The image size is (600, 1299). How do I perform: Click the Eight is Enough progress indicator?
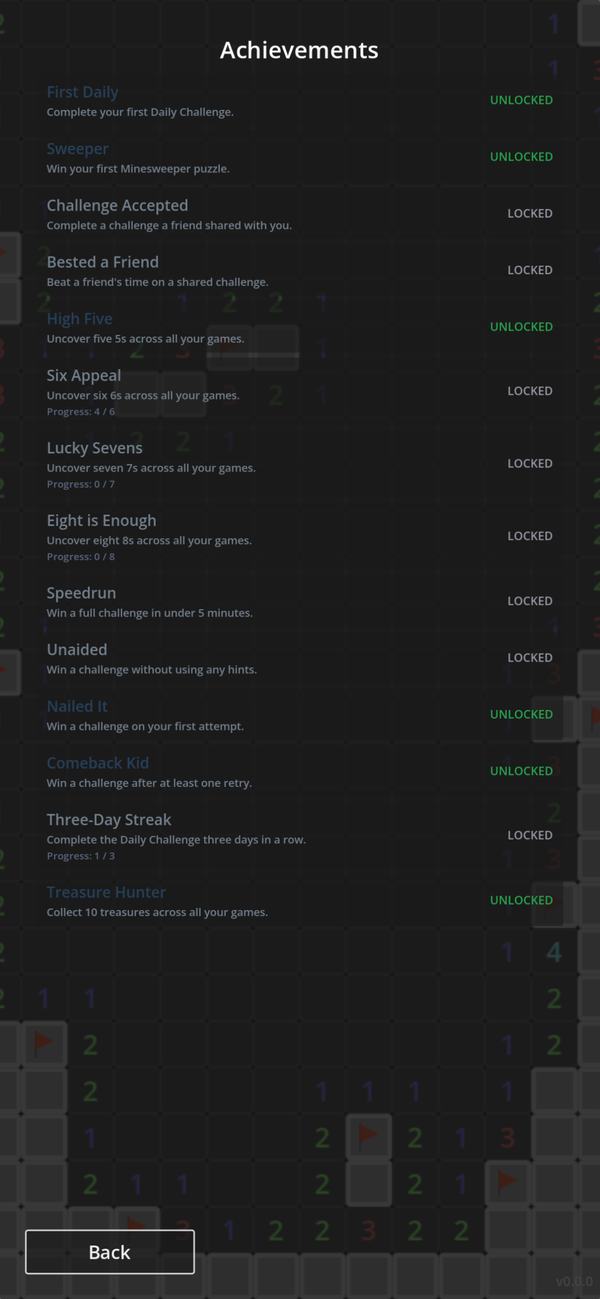pyautogui.click(x=81, y=557)
